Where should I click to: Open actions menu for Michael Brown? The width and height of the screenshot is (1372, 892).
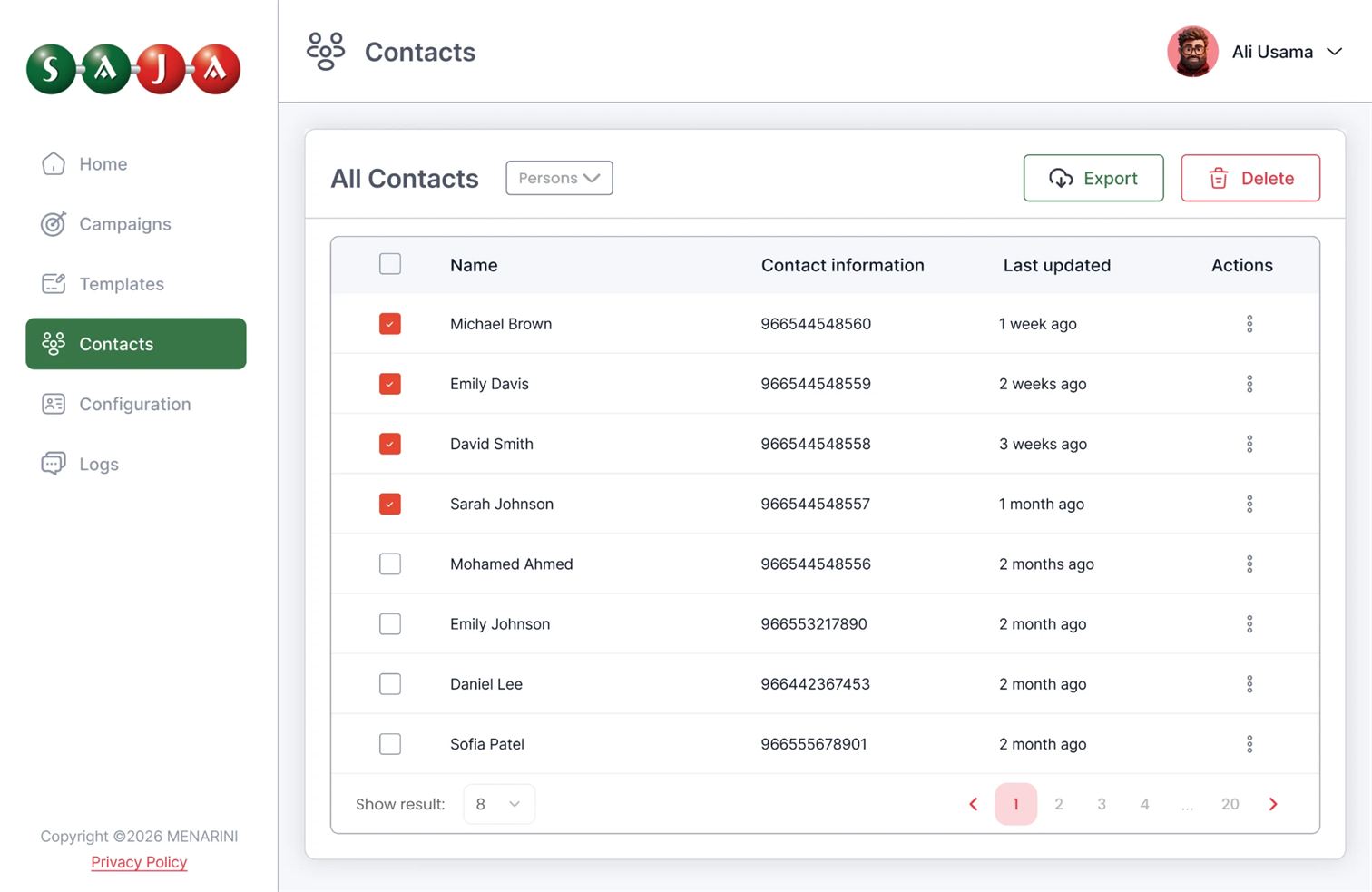point(1249,324)
